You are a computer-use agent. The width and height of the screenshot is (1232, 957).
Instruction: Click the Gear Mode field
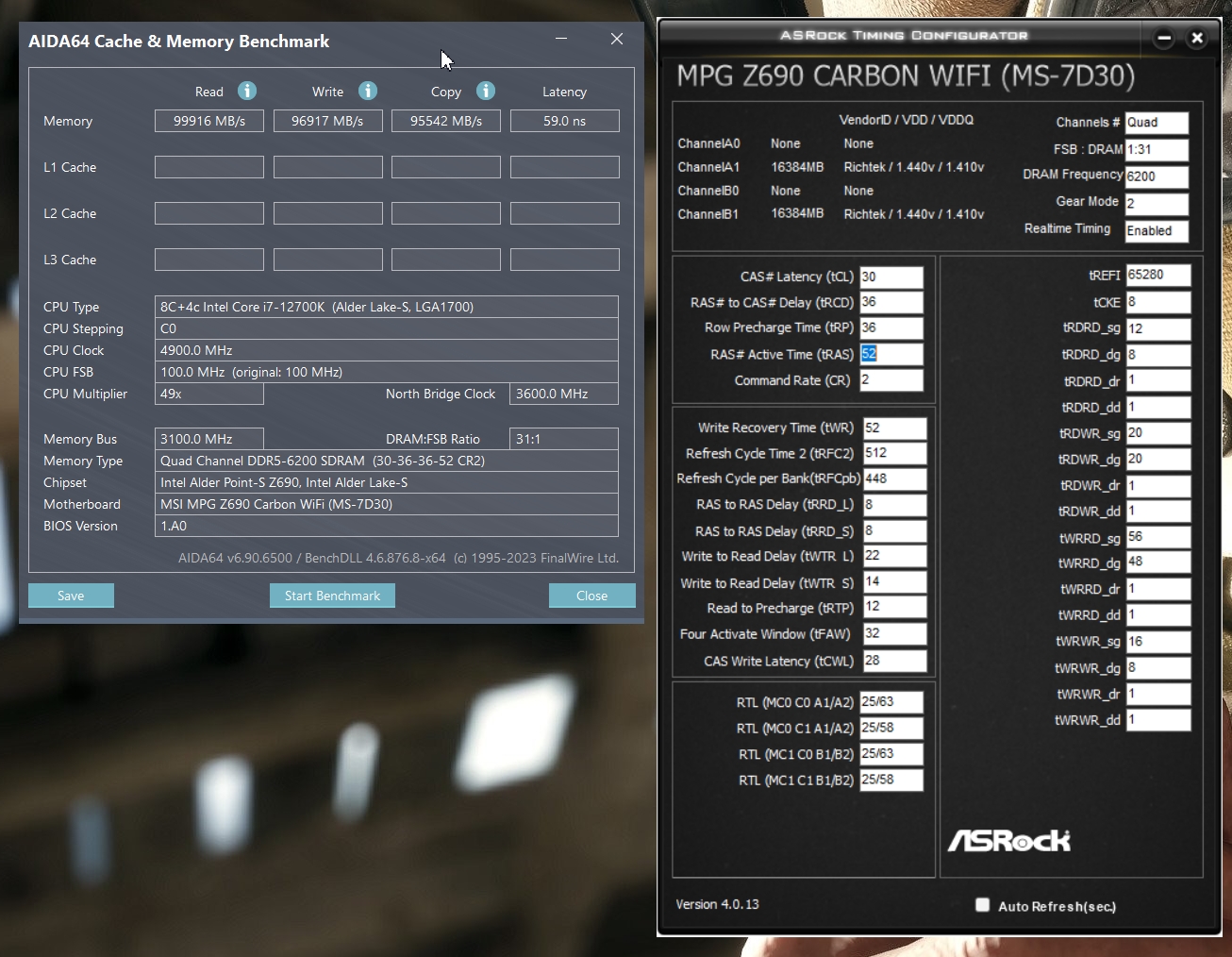[1157, 204]
